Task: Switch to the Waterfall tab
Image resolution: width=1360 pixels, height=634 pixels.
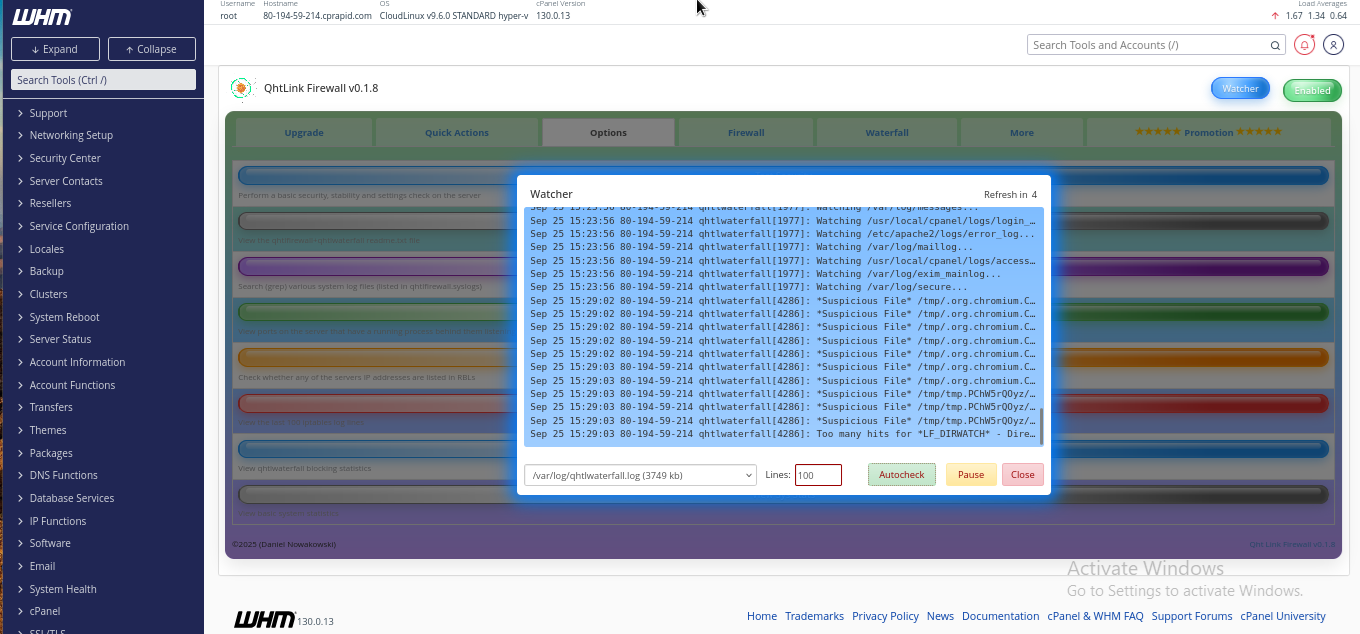Action: coord(887,132)
